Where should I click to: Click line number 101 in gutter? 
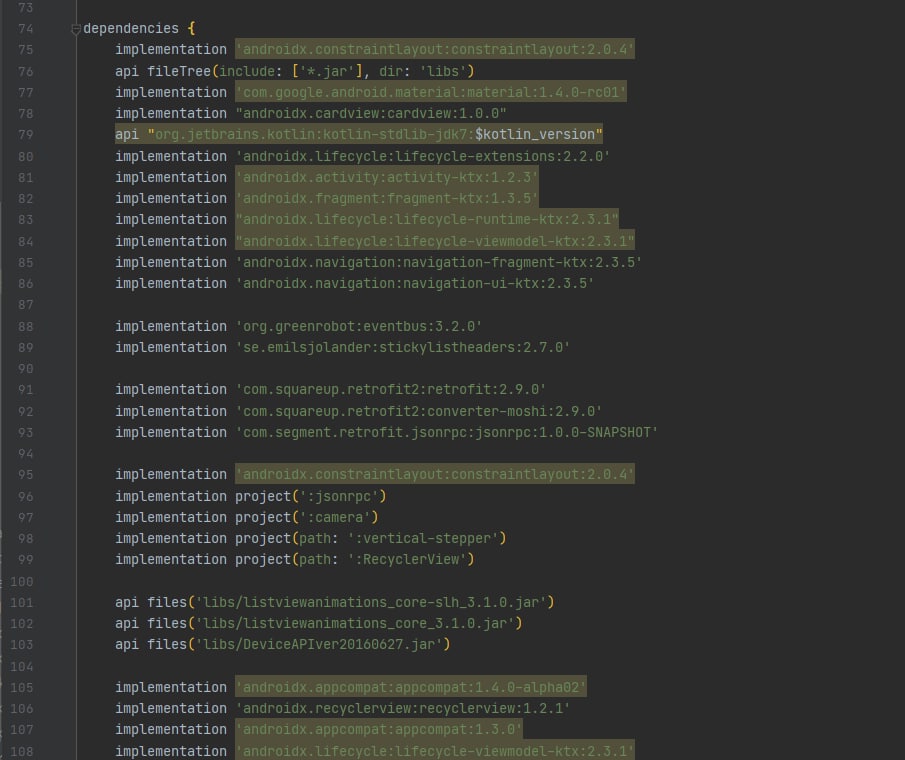tap(21, 602)
